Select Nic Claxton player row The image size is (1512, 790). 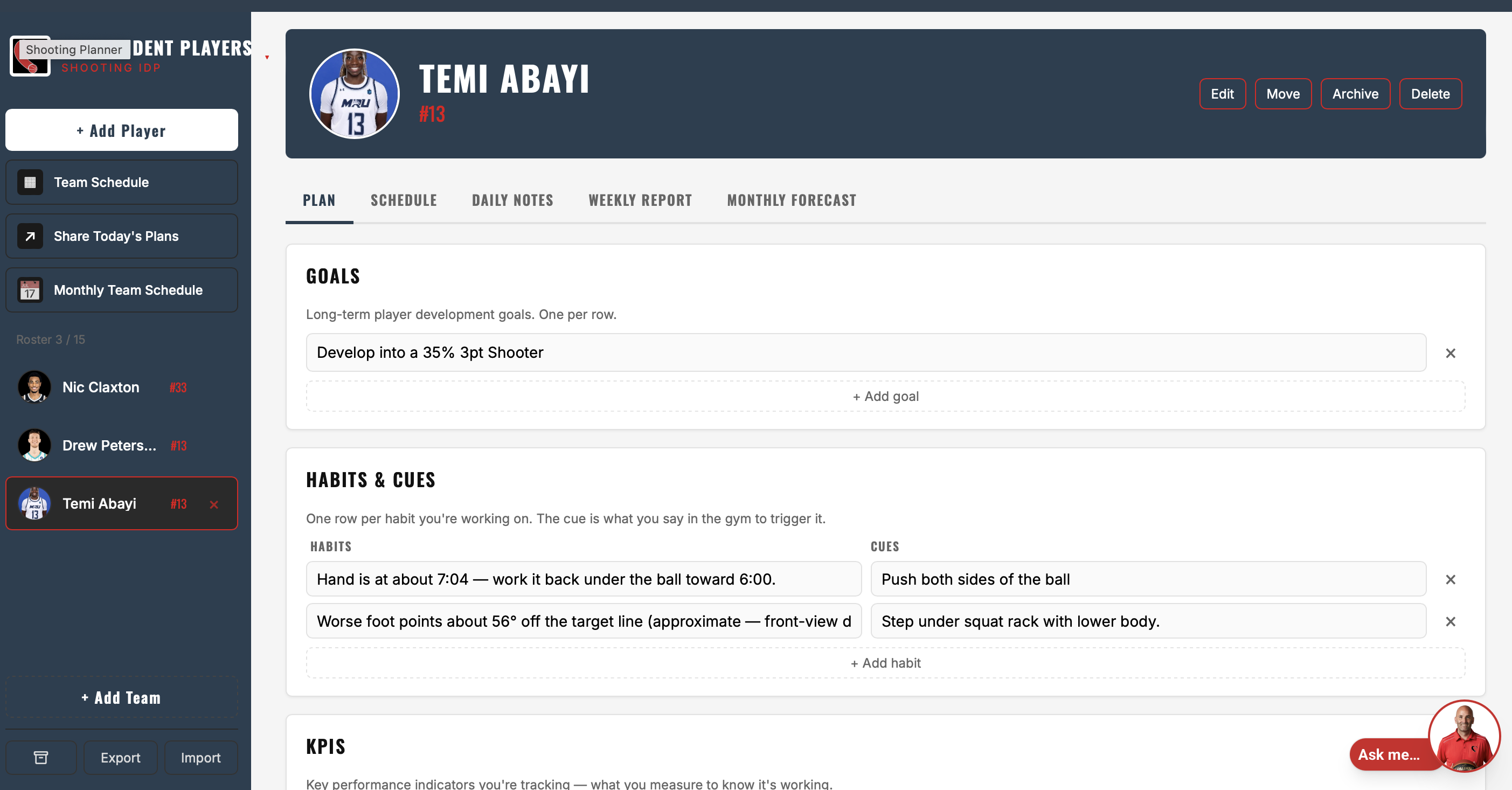click(121, 387)
